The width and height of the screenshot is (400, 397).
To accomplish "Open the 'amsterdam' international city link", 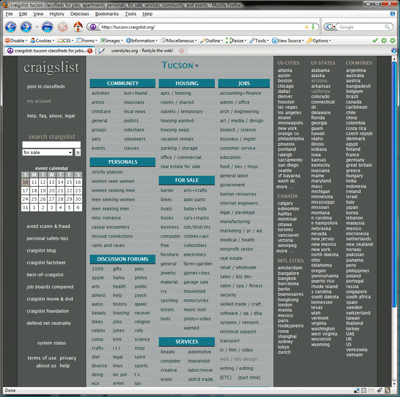I will 290,268.
